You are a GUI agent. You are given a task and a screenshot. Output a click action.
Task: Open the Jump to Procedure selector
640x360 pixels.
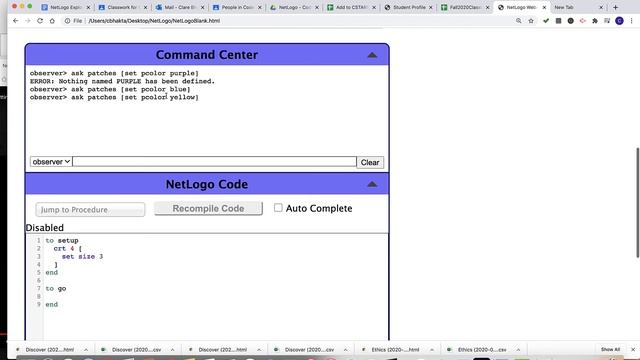tap(90, 209)
